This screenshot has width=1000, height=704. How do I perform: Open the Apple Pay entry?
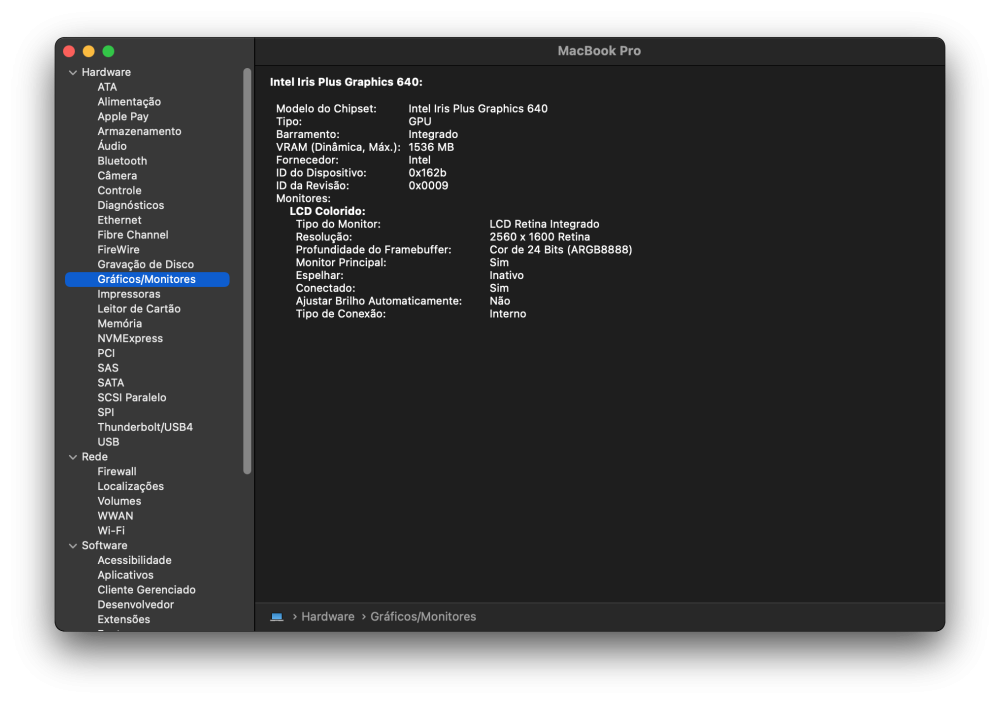(123, 117)
